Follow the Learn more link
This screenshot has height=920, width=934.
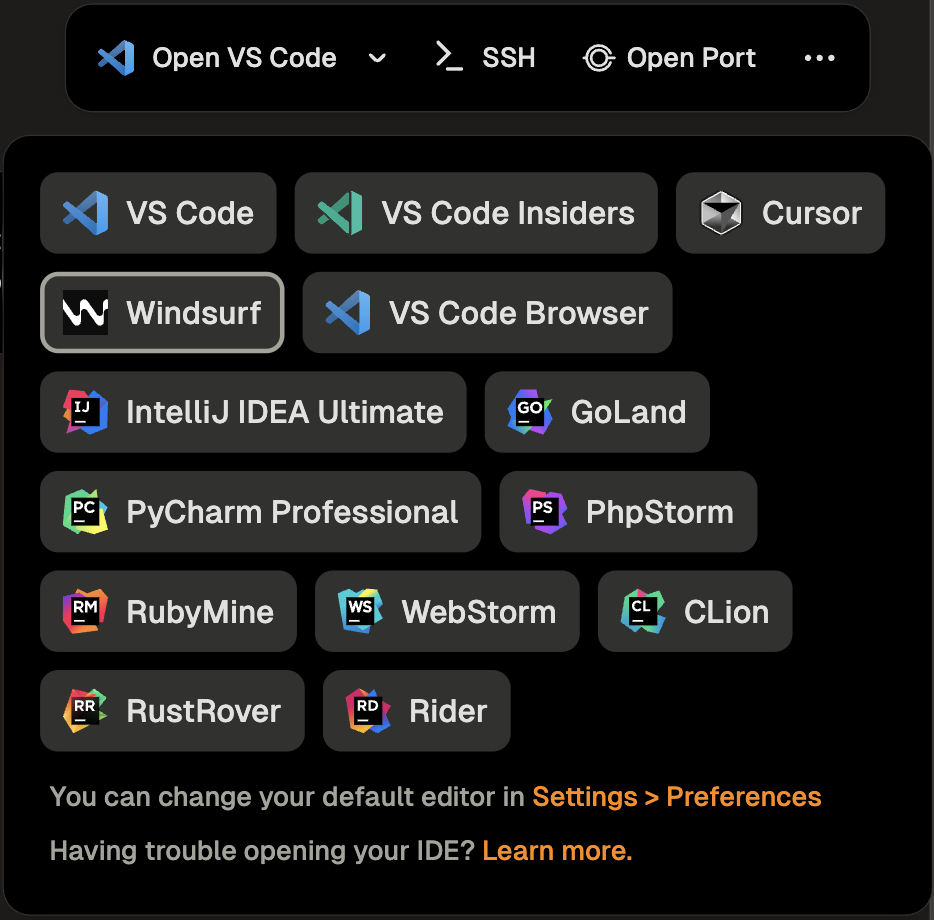pos(557,850)
